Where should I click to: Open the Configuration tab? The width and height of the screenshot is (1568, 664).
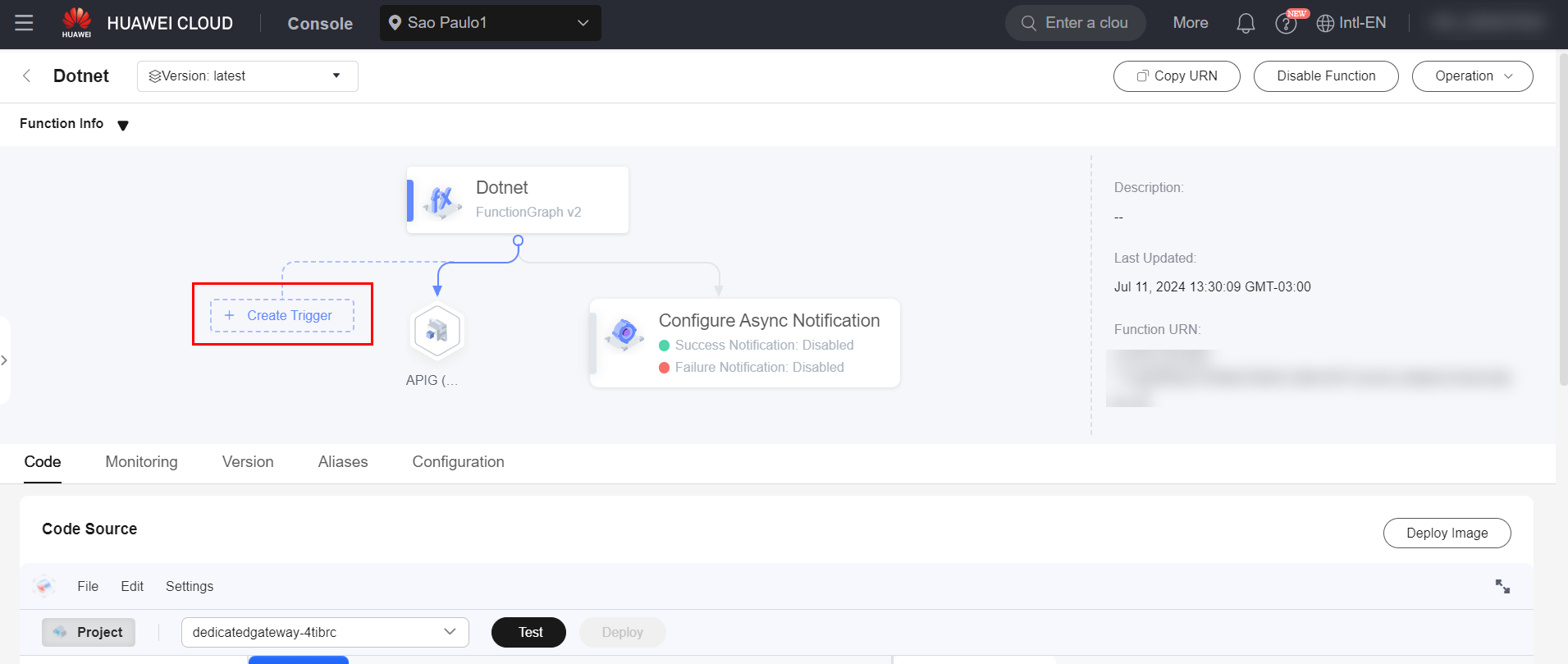pyautogui.click(x=458, y=462)
